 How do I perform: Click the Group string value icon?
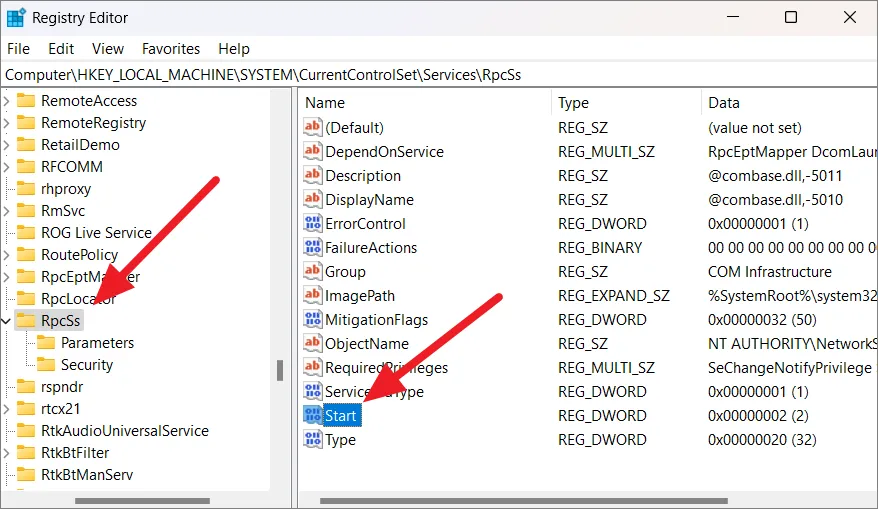[x=312, y=272]
